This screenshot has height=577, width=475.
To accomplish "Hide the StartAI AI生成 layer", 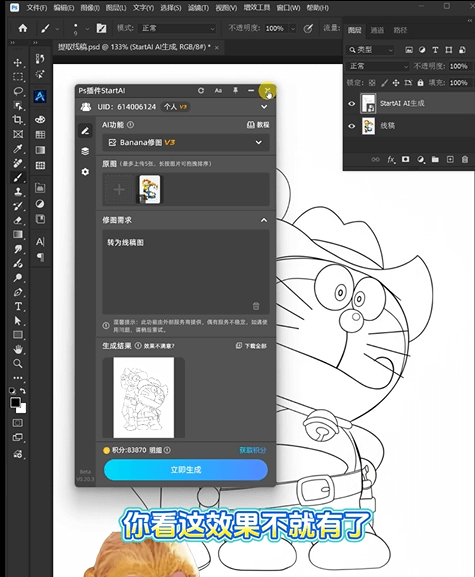I will [x=352, y=104].
